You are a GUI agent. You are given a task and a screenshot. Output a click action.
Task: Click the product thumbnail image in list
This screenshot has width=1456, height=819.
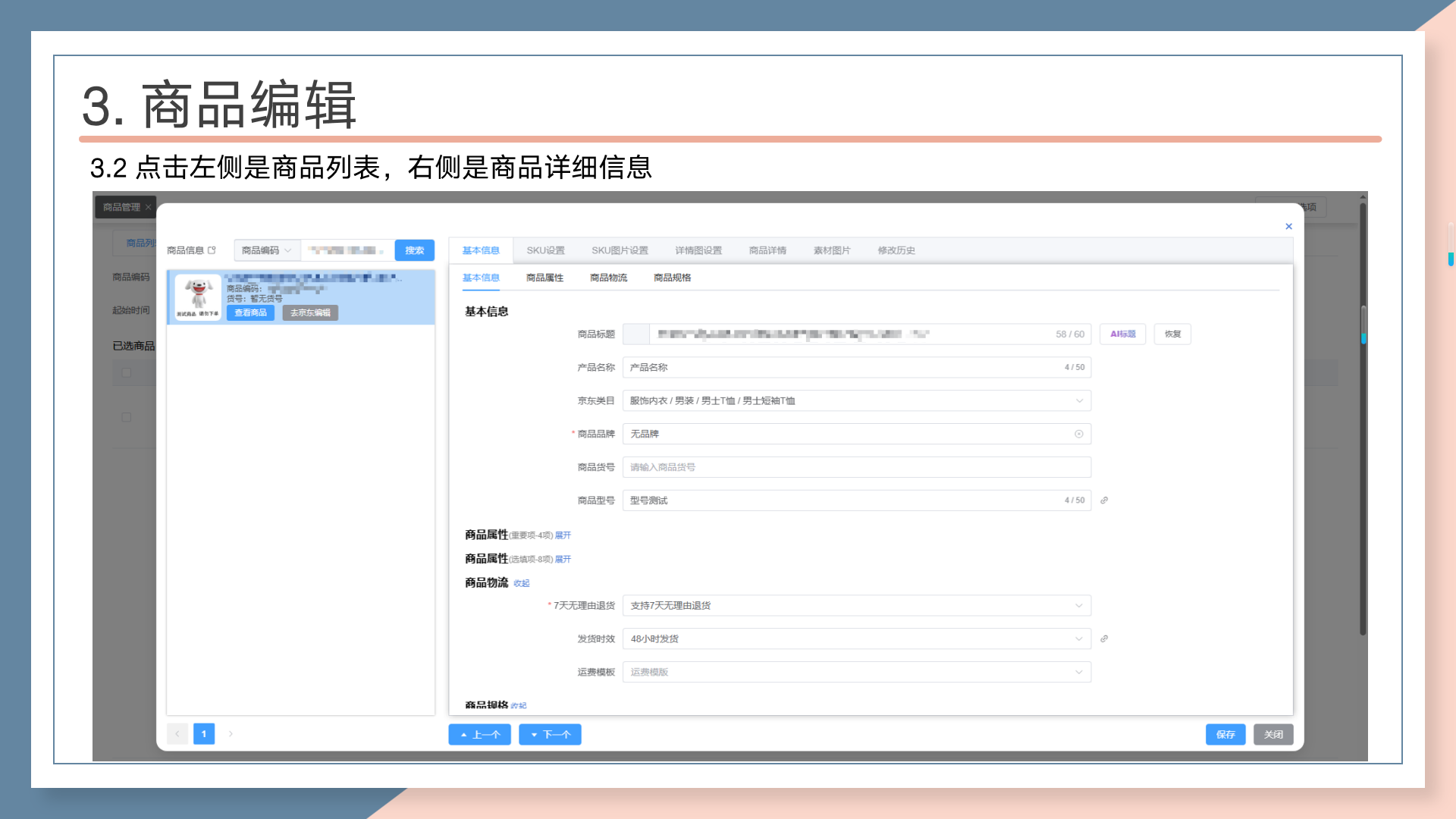[x=198, y=297]
